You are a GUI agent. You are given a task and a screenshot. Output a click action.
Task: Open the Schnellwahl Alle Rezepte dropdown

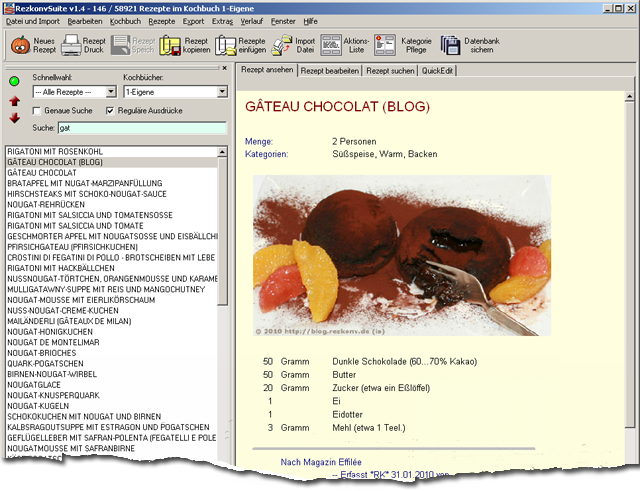[x=111, y=92]
